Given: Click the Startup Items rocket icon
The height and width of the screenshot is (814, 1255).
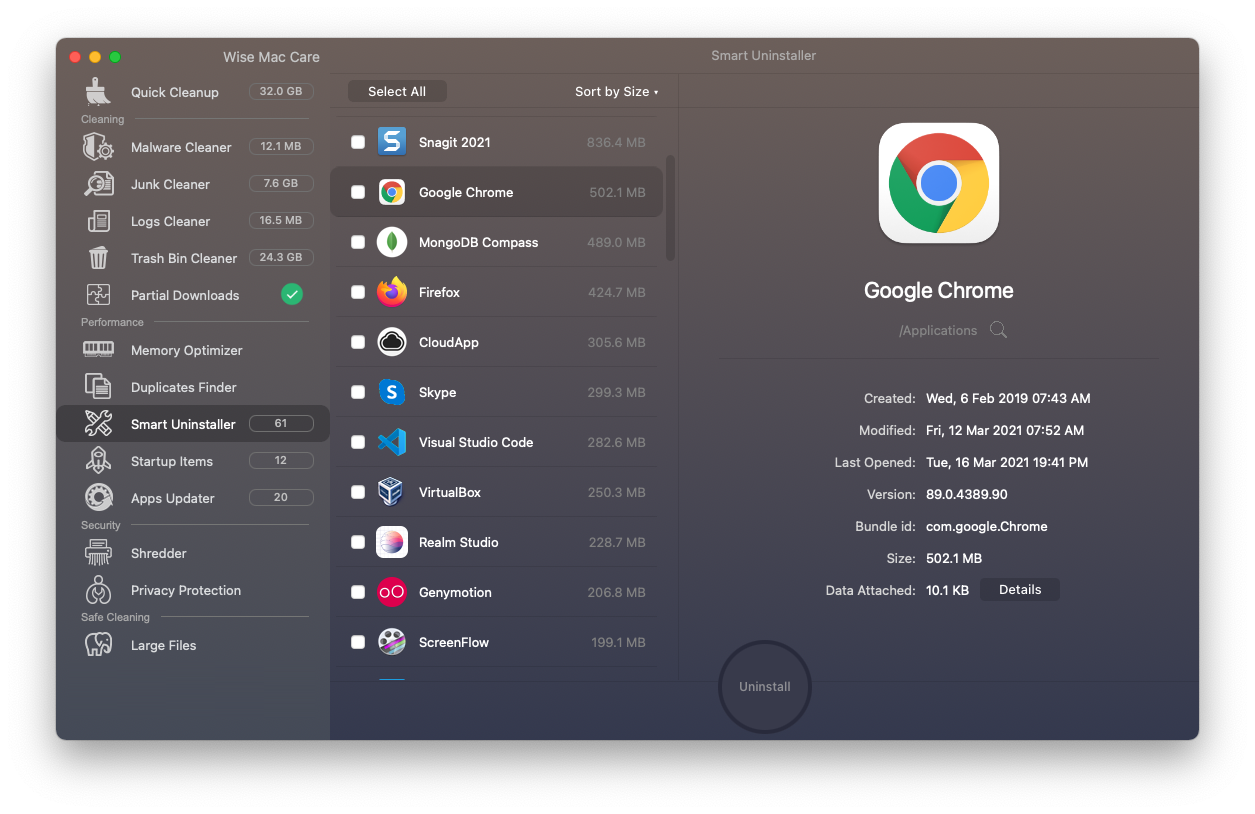Looking at the screenshot, I should (98, 461).
